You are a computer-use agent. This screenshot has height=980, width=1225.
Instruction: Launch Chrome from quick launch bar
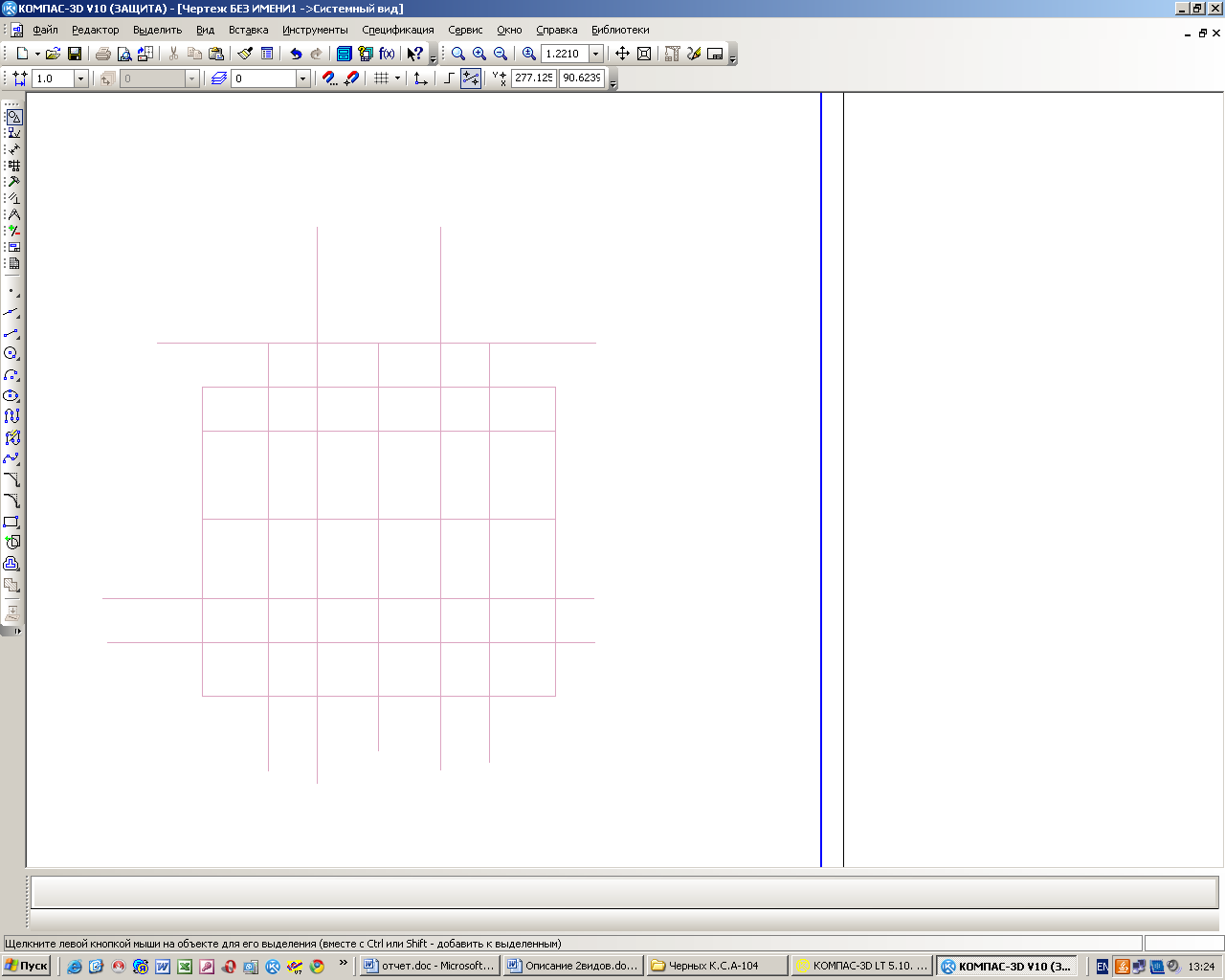[x=317, y=967]
